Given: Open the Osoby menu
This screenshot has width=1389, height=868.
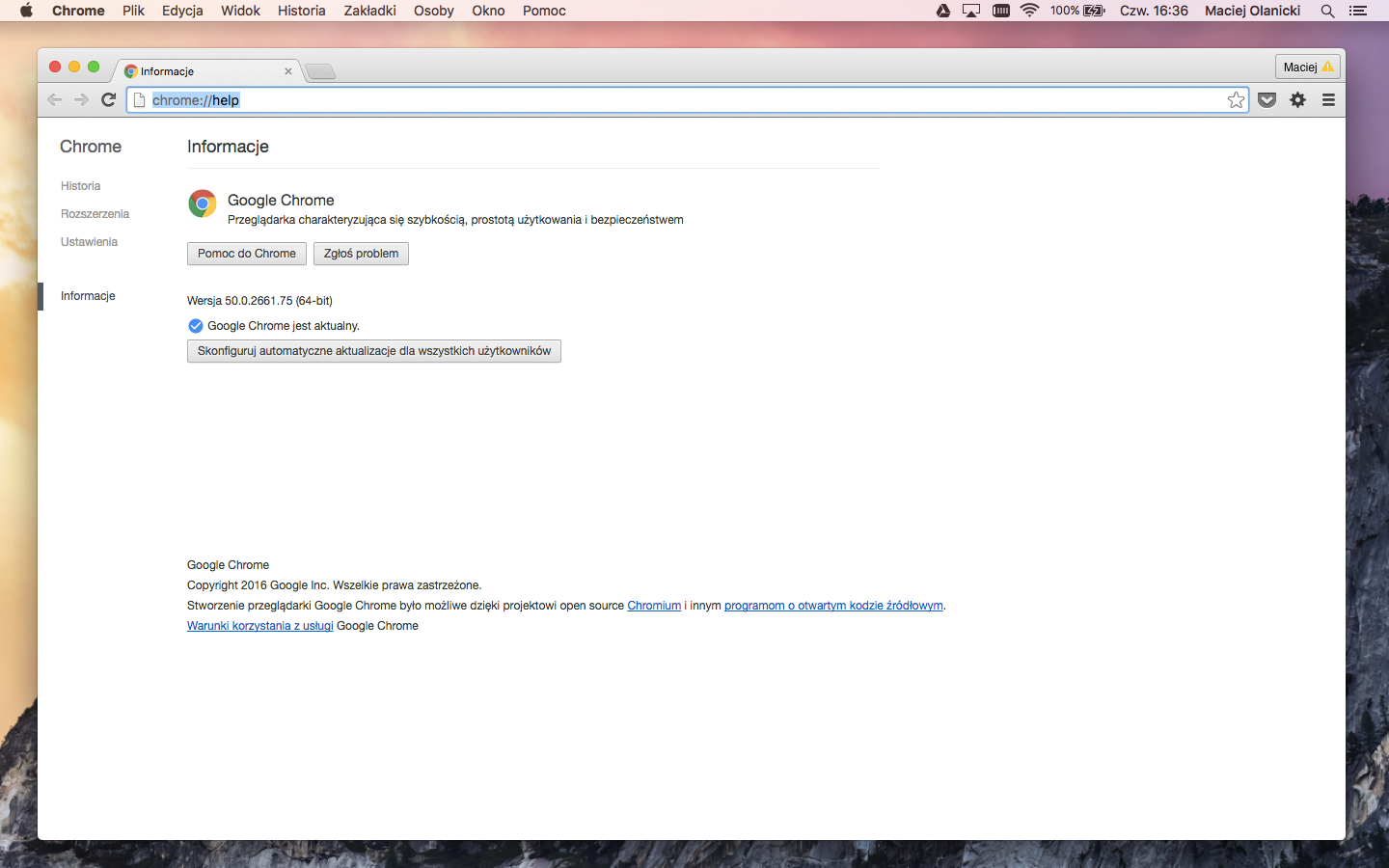Looking at the screenshot, I should pos(434,11).
